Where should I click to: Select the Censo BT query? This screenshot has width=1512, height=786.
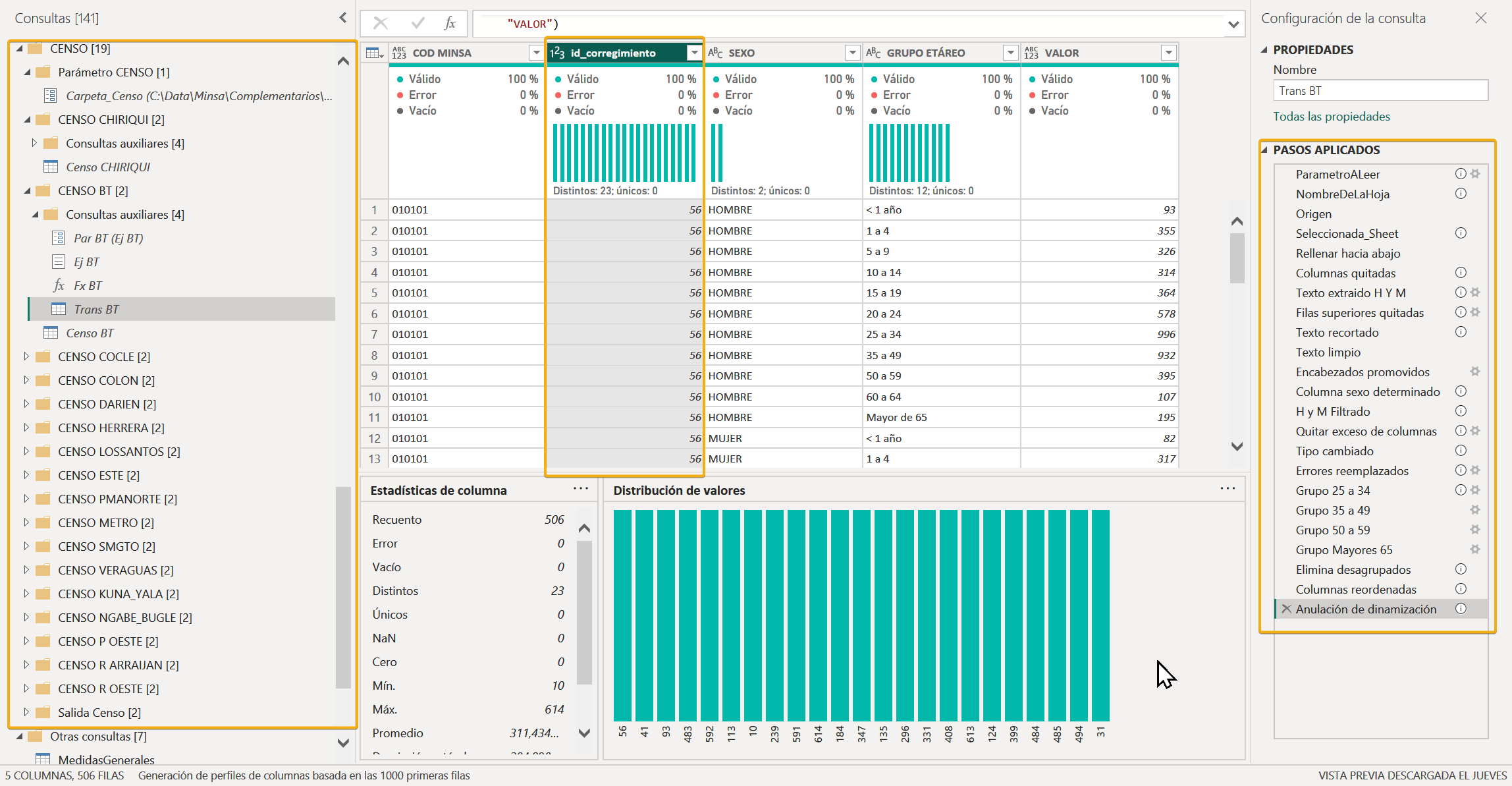tap(90, 333)
